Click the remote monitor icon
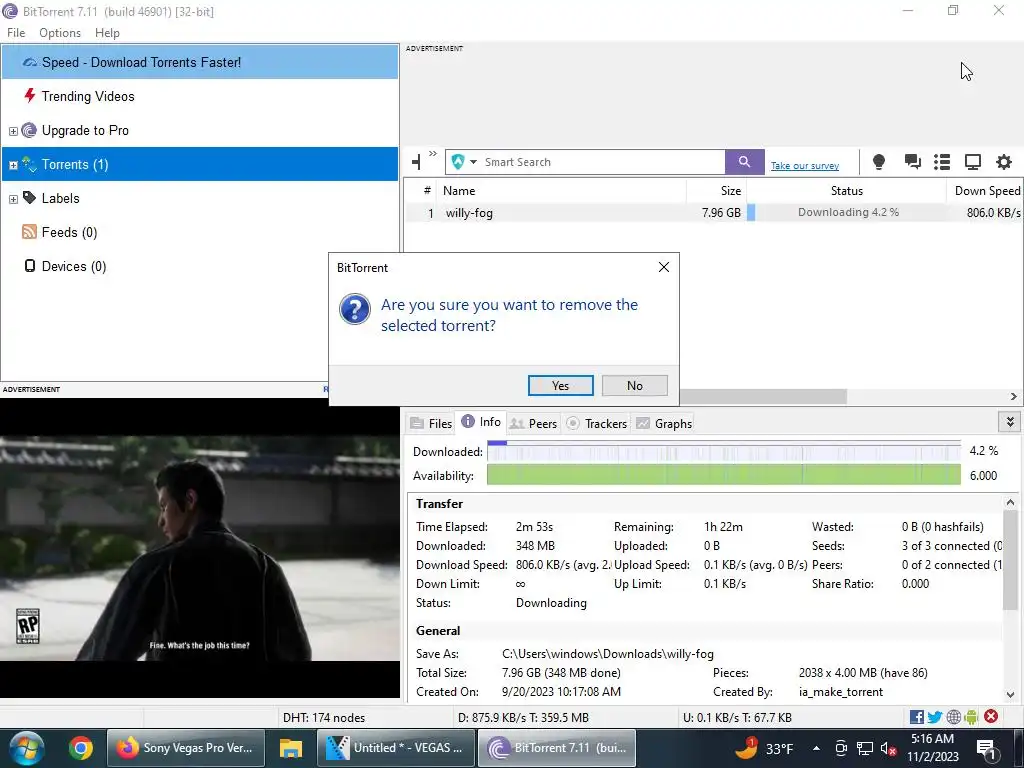Screen dimensions: 1024x768 (973, 162)
